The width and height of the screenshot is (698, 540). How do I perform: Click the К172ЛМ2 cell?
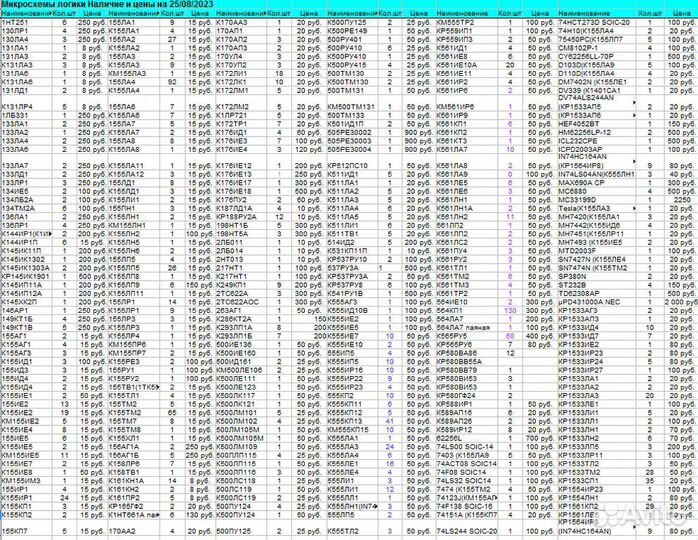coord(234,105)
